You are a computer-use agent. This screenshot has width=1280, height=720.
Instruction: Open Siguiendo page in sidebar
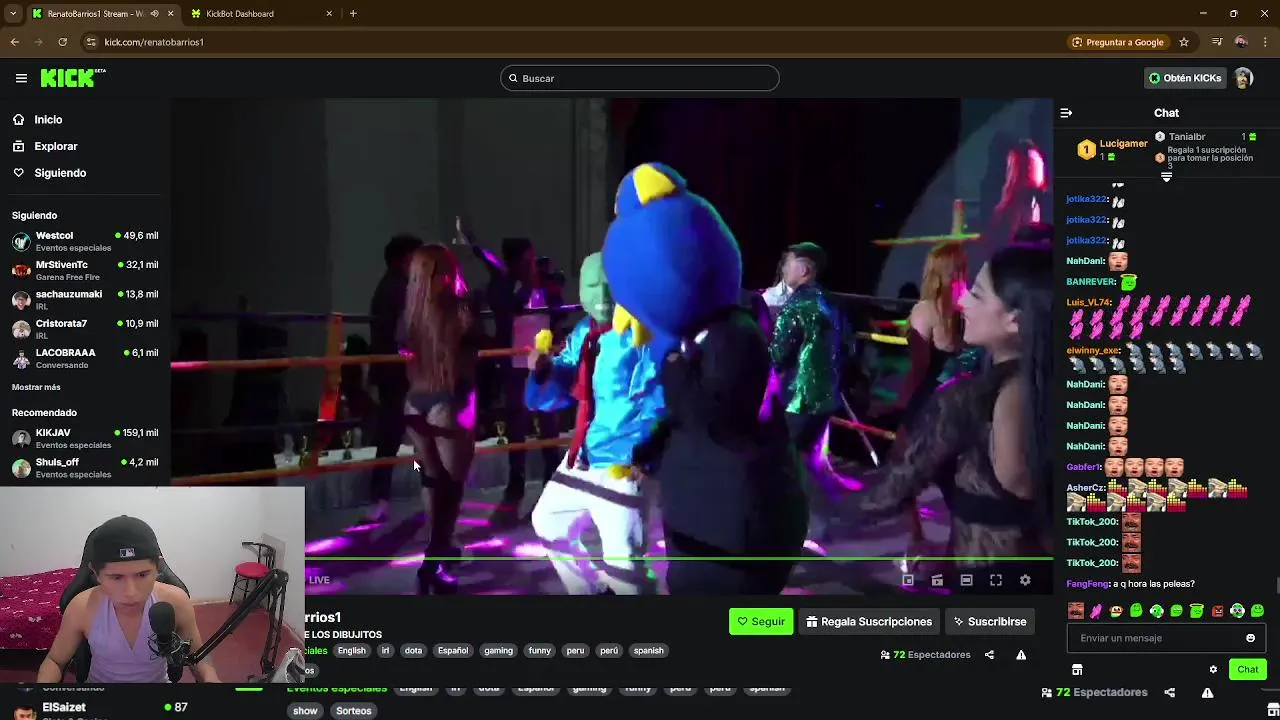pos(60,173)
